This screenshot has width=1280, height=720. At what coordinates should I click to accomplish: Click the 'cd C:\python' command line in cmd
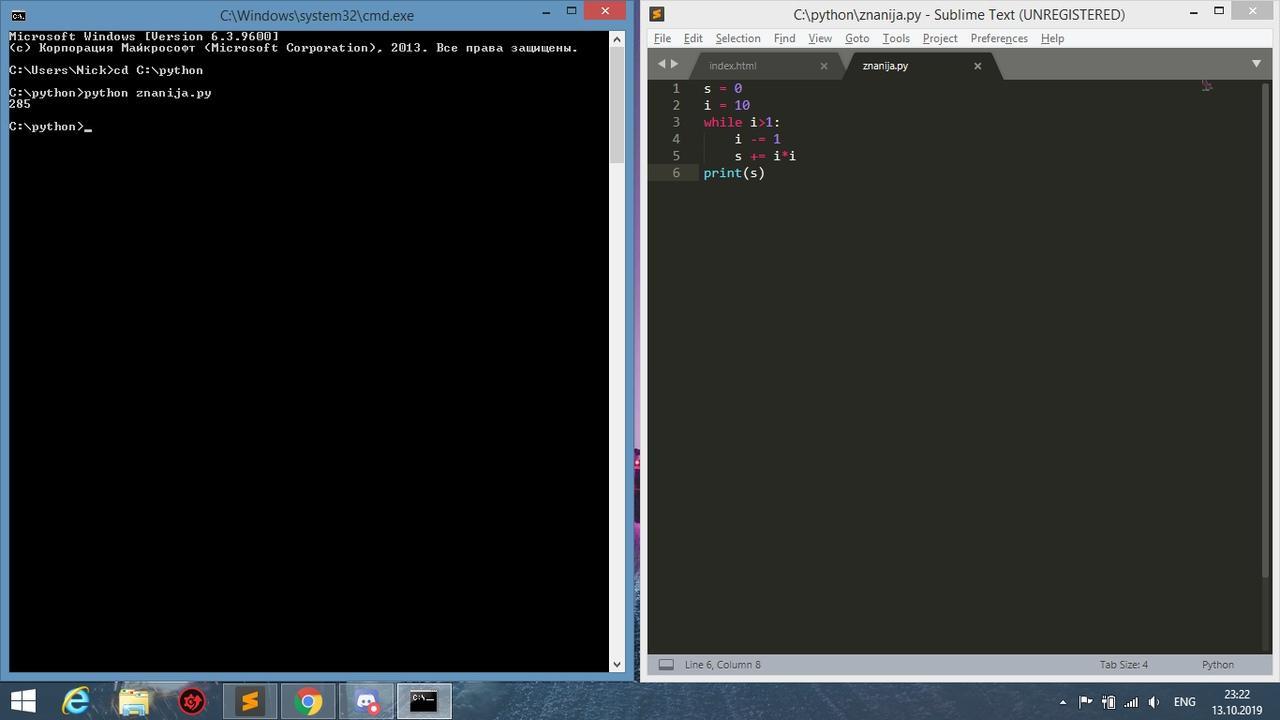(x=106, y=70)
